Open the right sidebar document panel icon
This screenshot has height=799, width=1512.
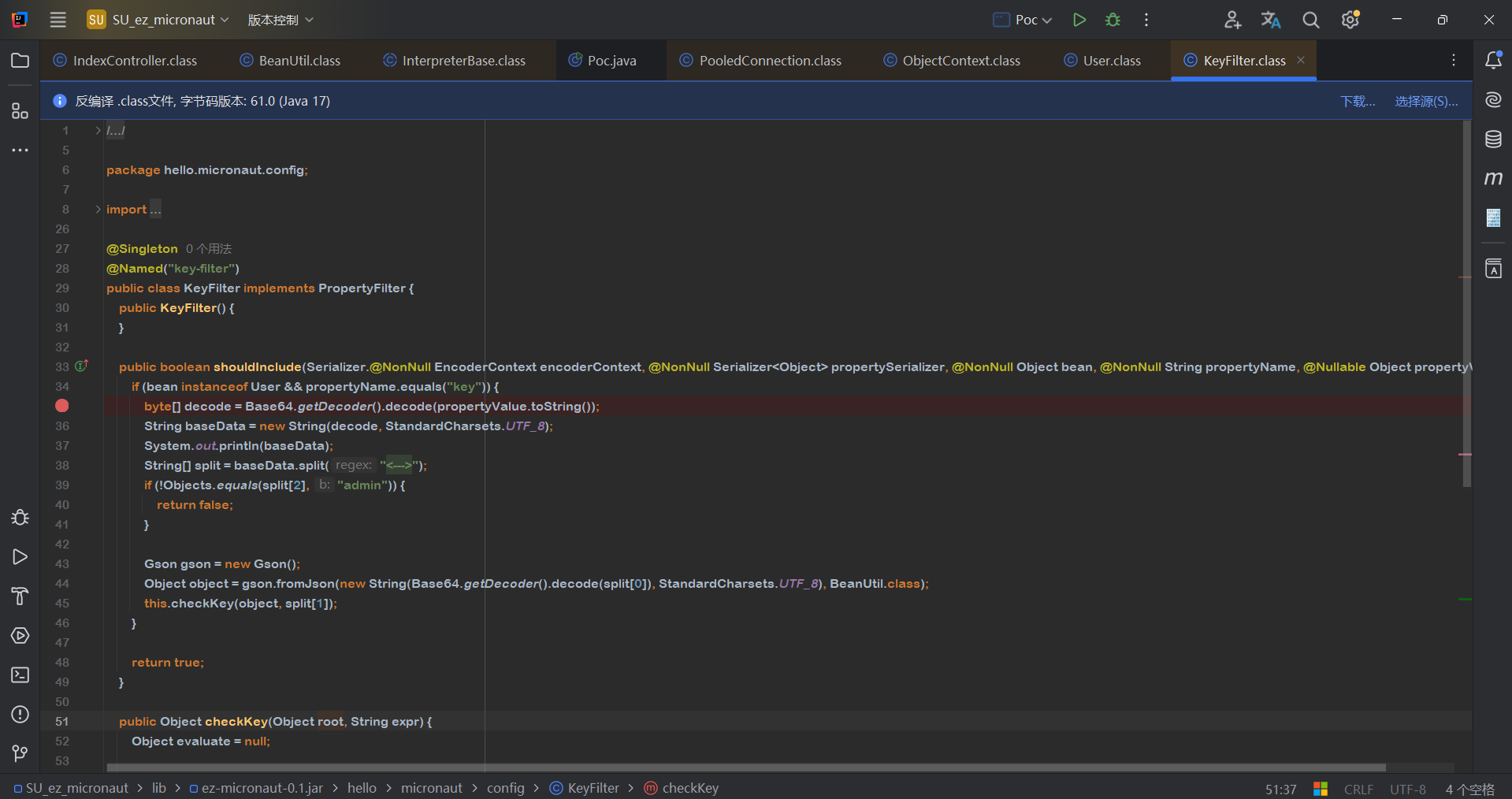(1493, 217)
